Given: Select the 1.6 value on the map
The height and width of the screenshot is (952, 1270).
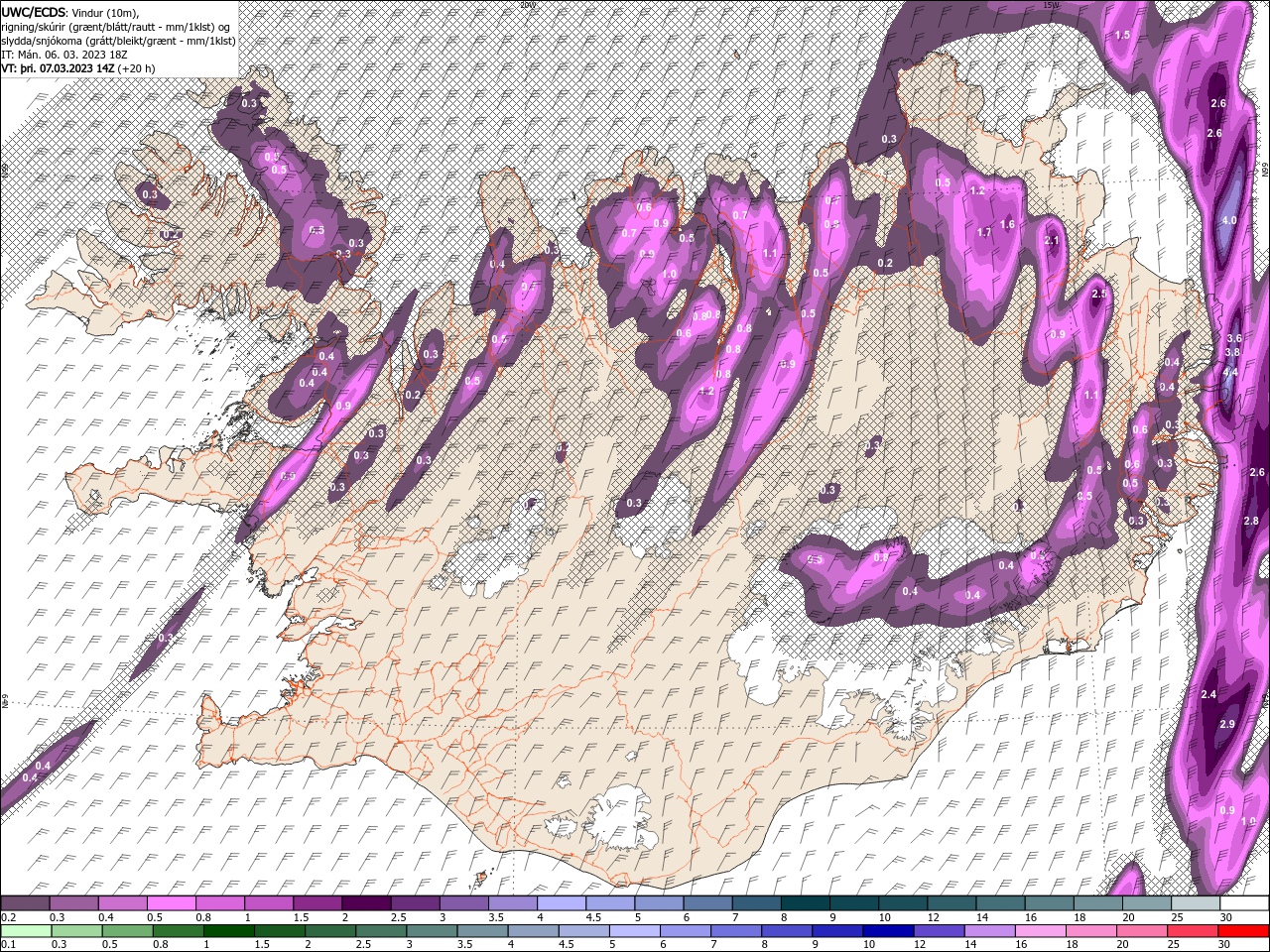Looking at the screenshot, I should coord(1007,225).
